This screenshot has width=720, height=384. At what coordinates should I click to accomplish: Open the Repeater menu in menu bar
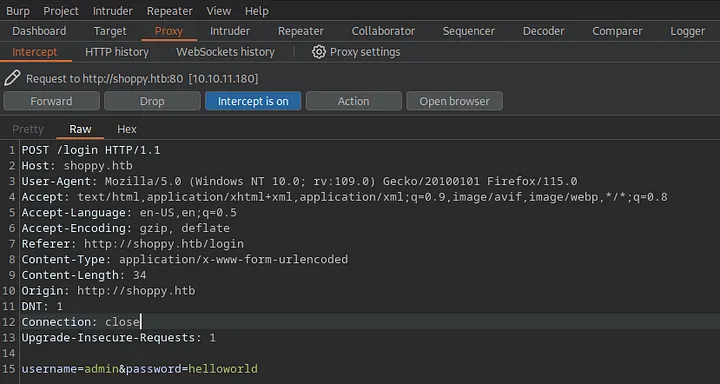tap(169, 11)
